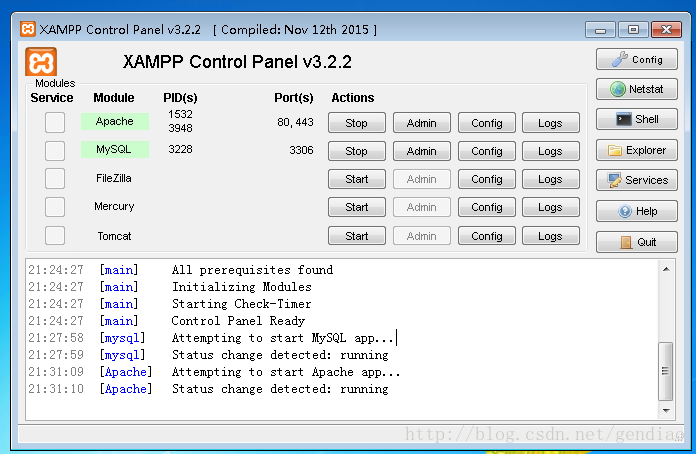This screenshot has height=454, width=696.
Task: View Tomcat Logs
Action: click(x=551, y=236)
